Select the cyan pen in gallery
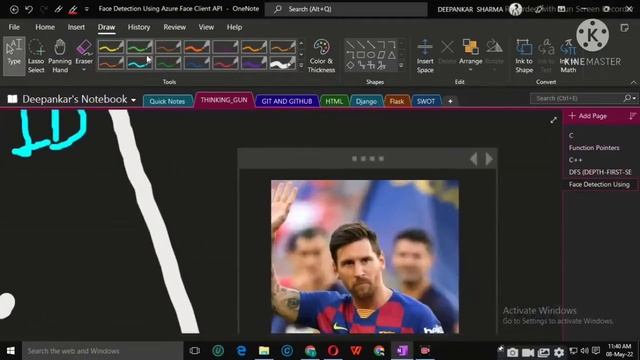This screenshot has width=640, height=360. (139, 63)
